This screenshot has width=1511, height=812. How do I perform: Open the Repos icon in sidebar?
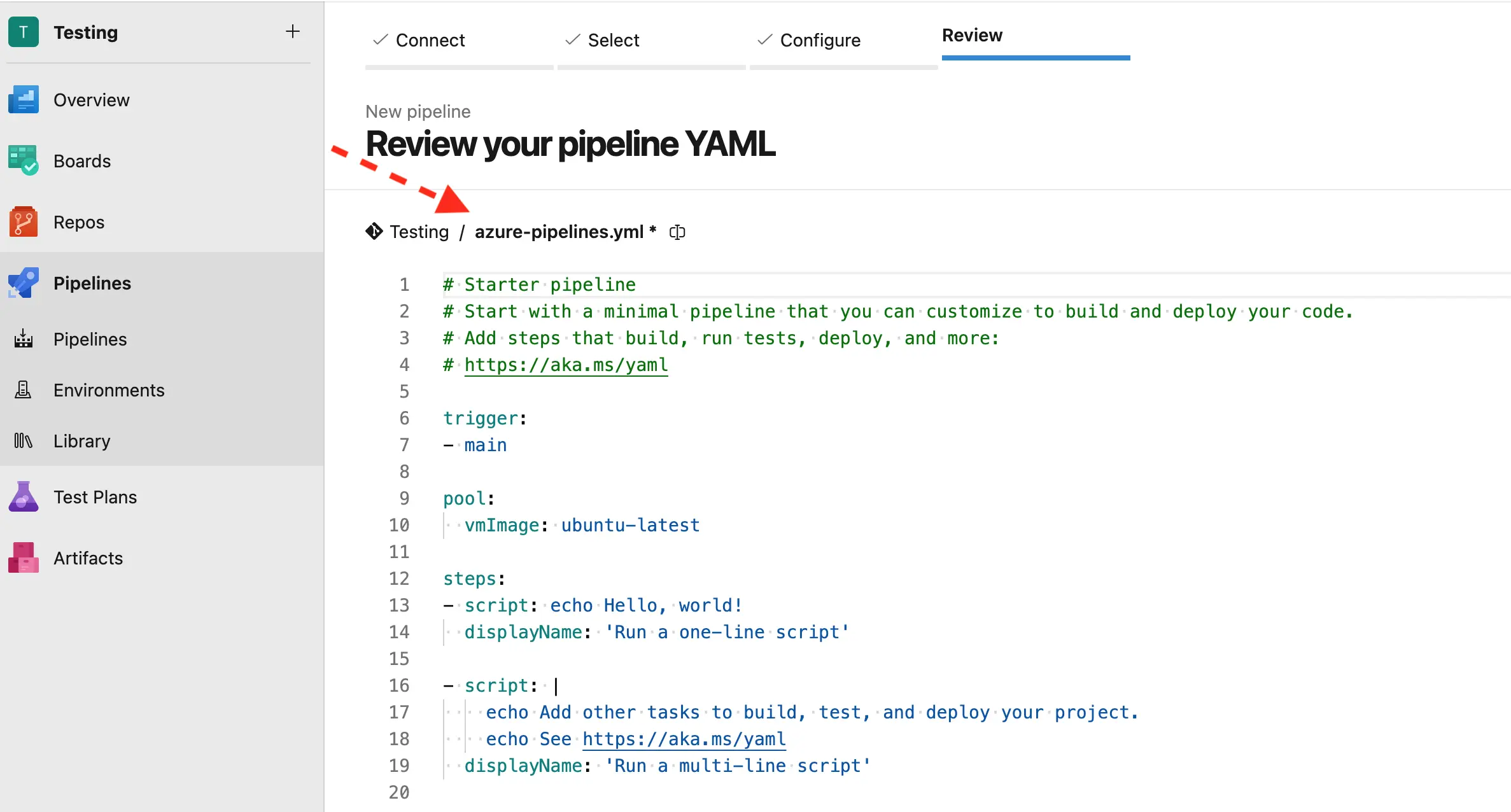pos(24,222)
